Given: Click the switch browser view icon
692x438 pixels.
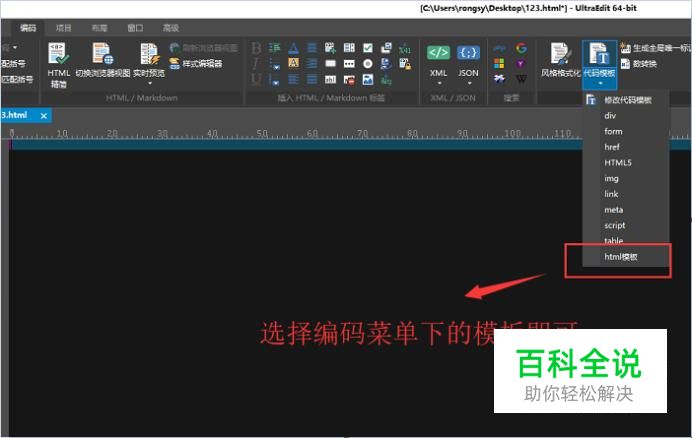Looking at the screenshot, I should coord(102,54).
